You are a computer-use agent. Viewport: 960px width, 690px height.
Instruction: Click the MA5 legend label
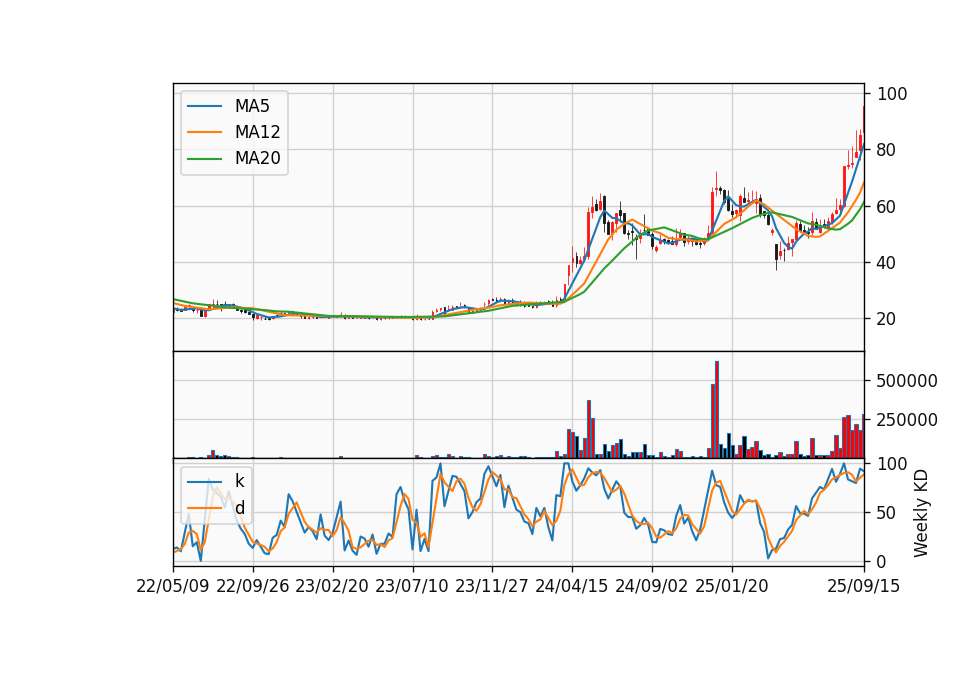(252, 106)
